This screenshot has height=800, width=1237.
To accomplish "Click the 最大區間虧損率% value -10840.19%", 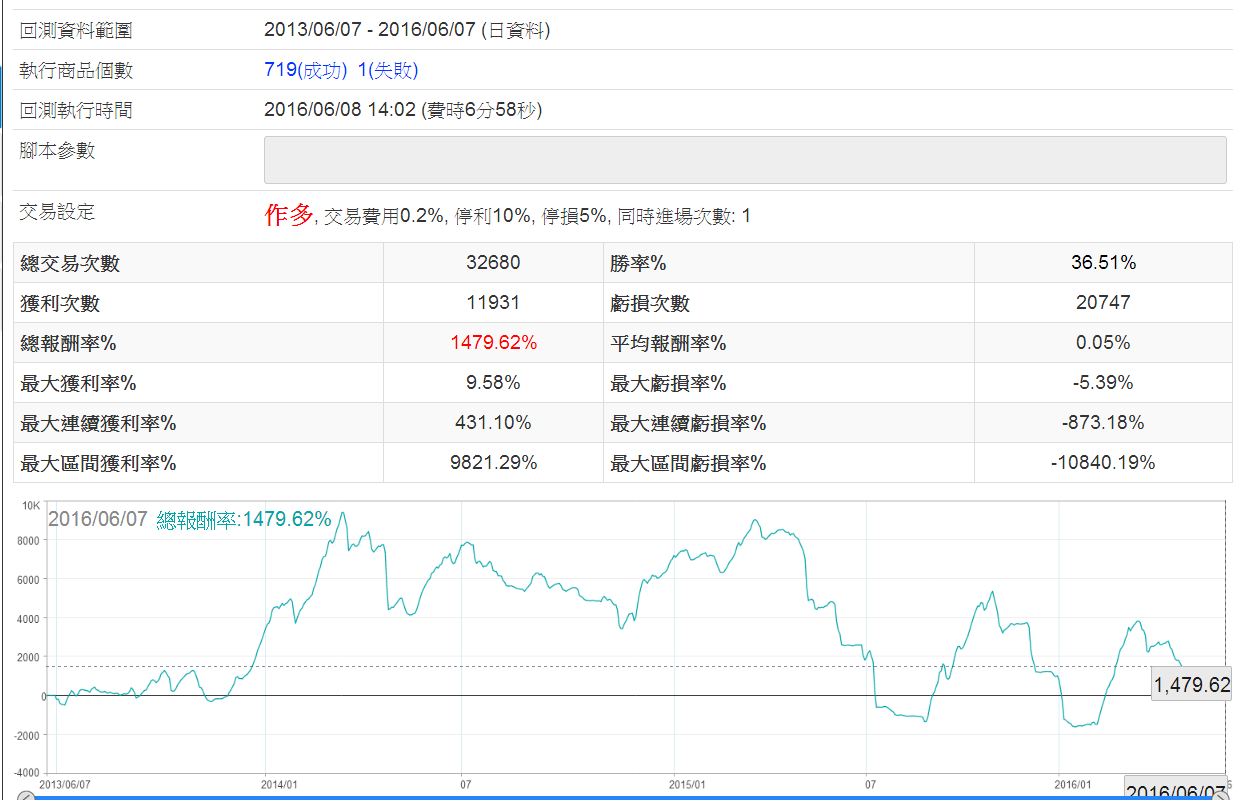I will pos(1103,463).
